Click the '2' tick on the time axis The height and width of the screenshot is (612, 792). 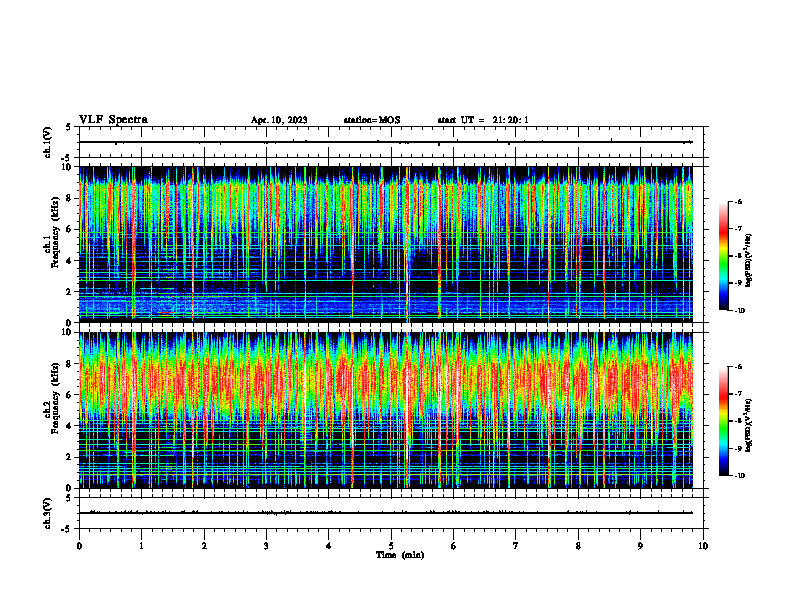[204, 546]
